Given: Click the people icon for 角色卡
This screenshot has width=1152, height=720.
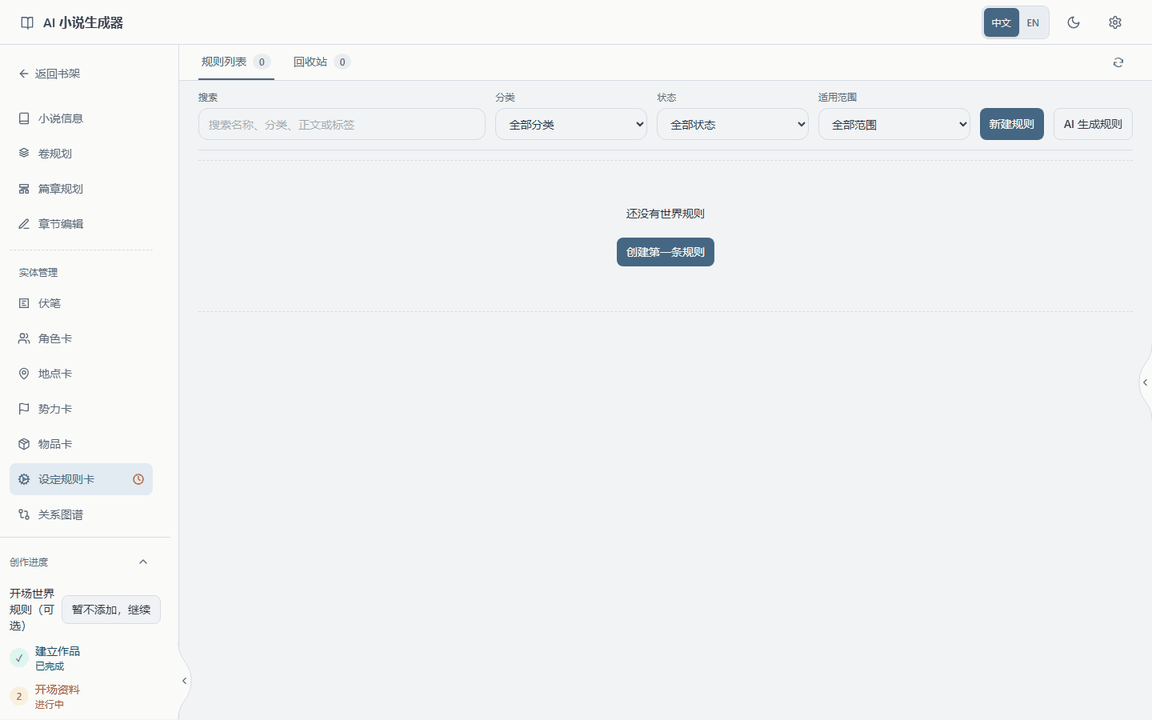Looking at the screenshot, I should pyautogui.click(x=24, y=339).
